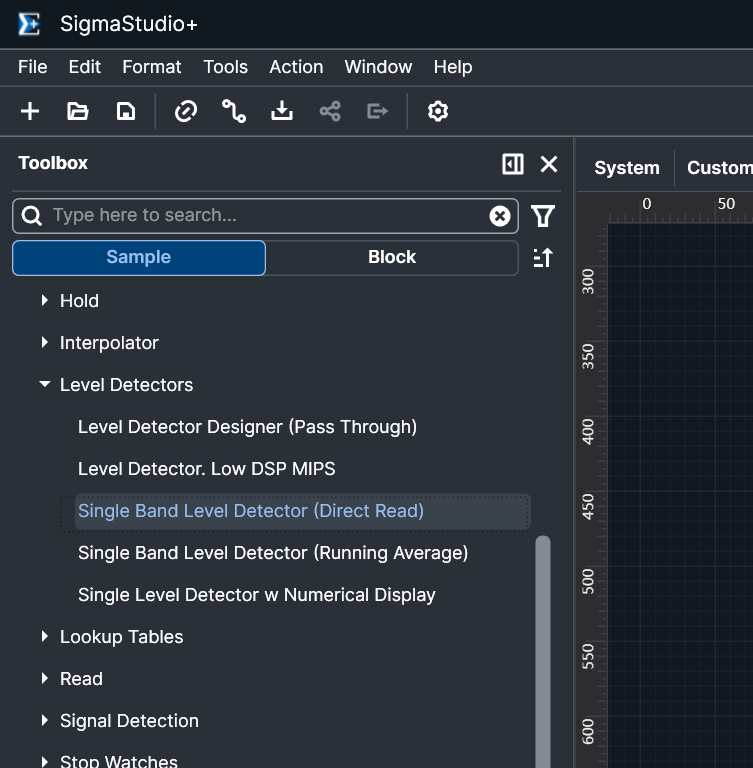Click the Lookup Tables label
This screenshot has width=753, height=768.
[121, 637]
